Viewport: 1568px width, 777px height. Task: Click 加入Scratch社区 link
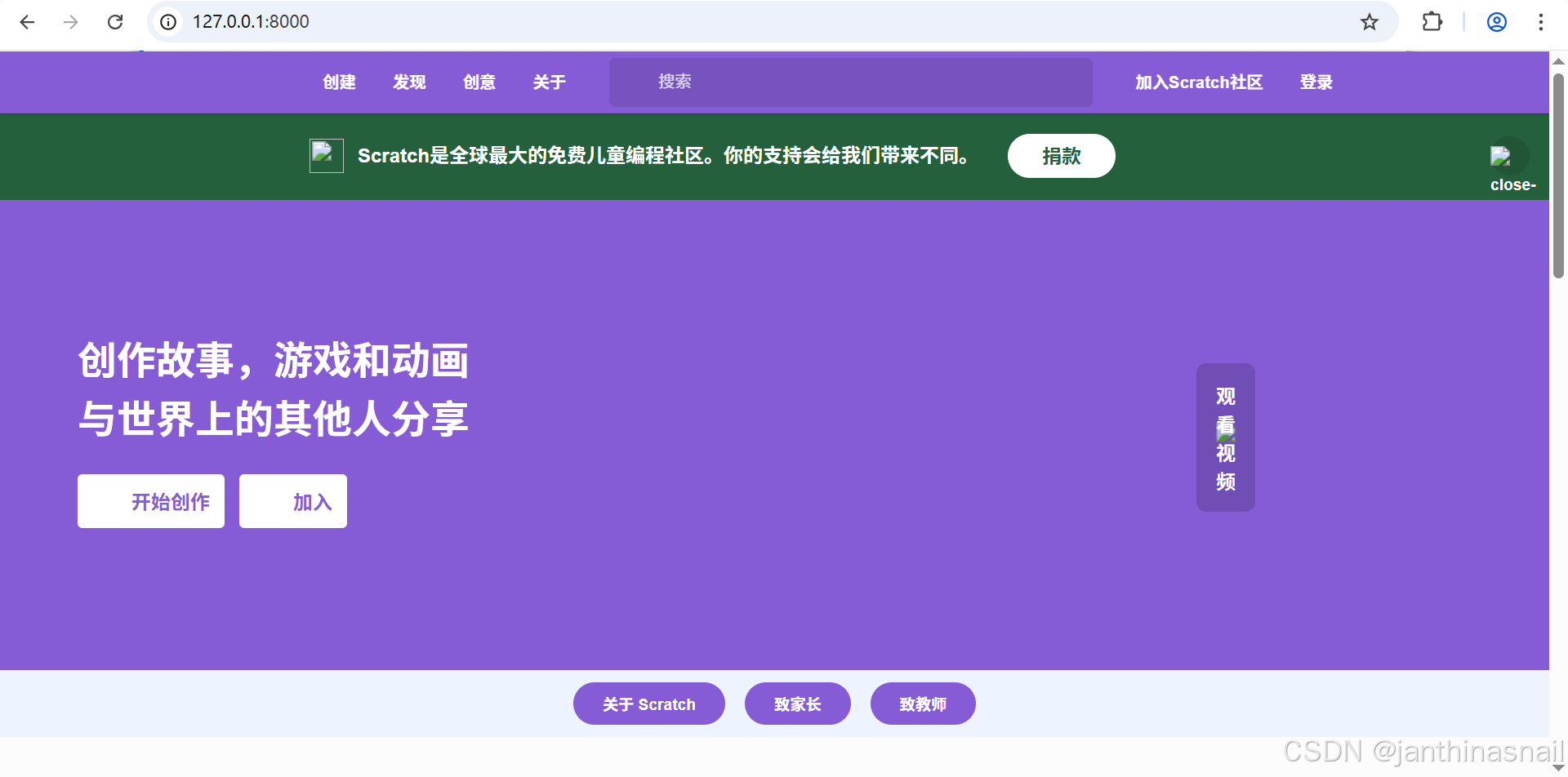pos(1199,82)
